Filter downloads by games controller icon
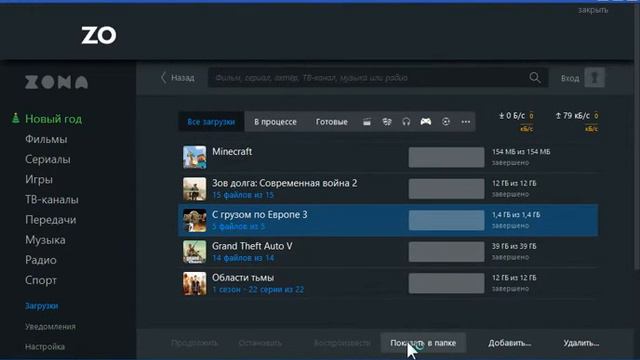Viewport: 640px width, 360px height. tap(426, 122)
